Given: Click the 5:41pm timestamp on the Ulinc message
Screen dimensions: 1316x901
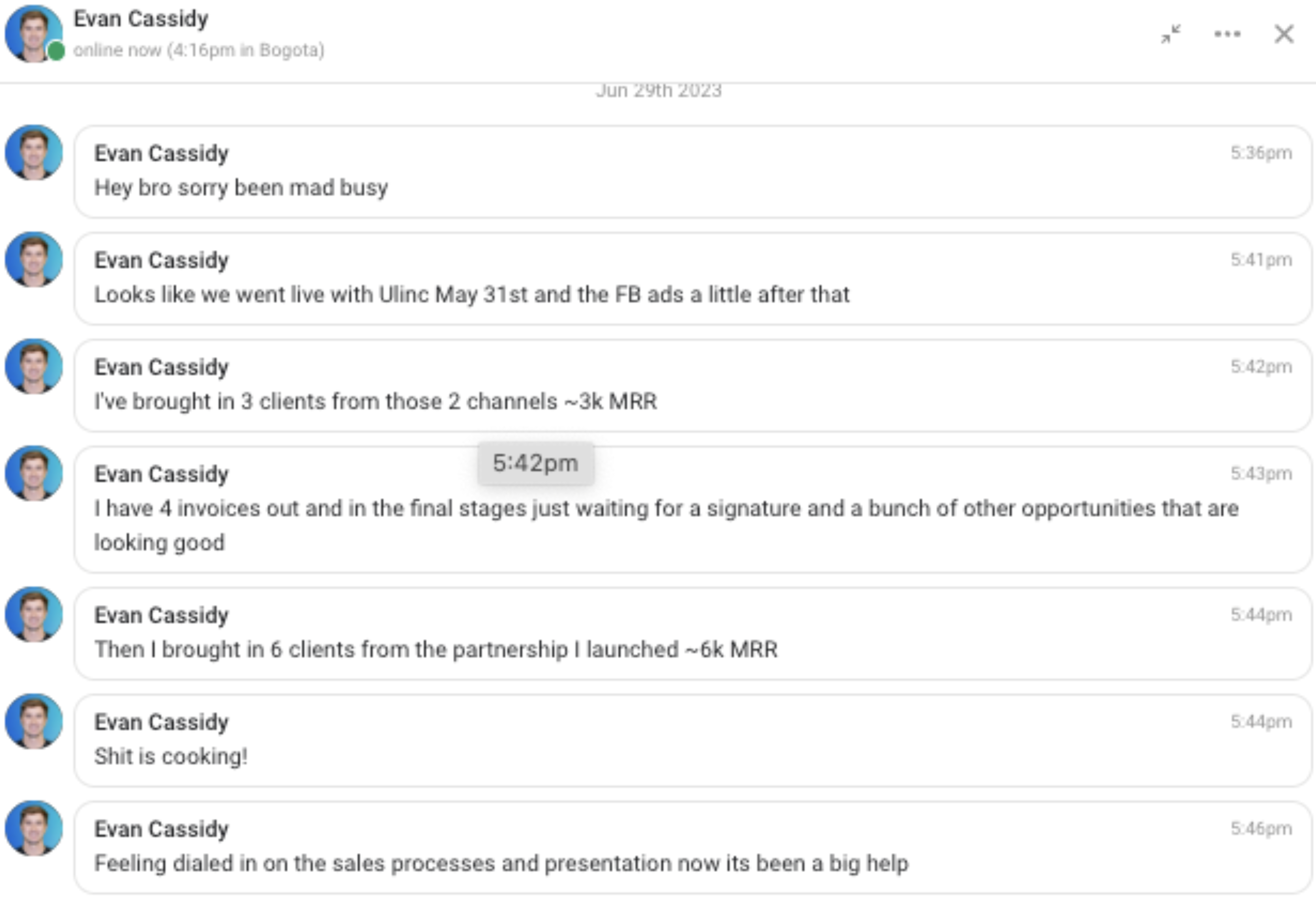Looking at the screenshot, I should [x=1261, y=260].
